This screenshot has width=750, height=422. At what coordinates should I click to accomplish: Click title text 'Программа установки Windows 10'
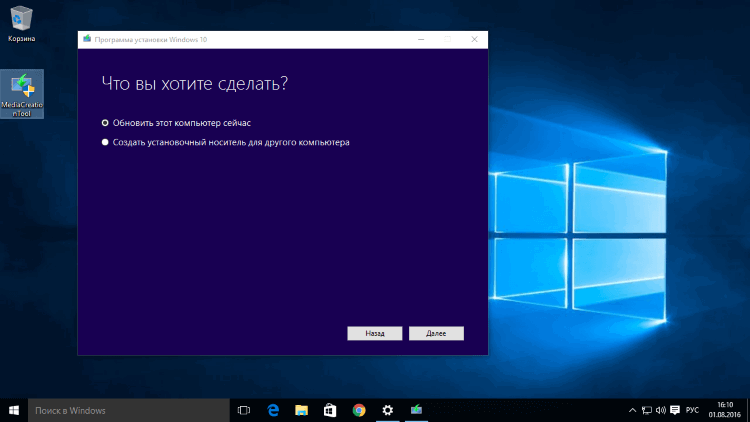[151, 40]
